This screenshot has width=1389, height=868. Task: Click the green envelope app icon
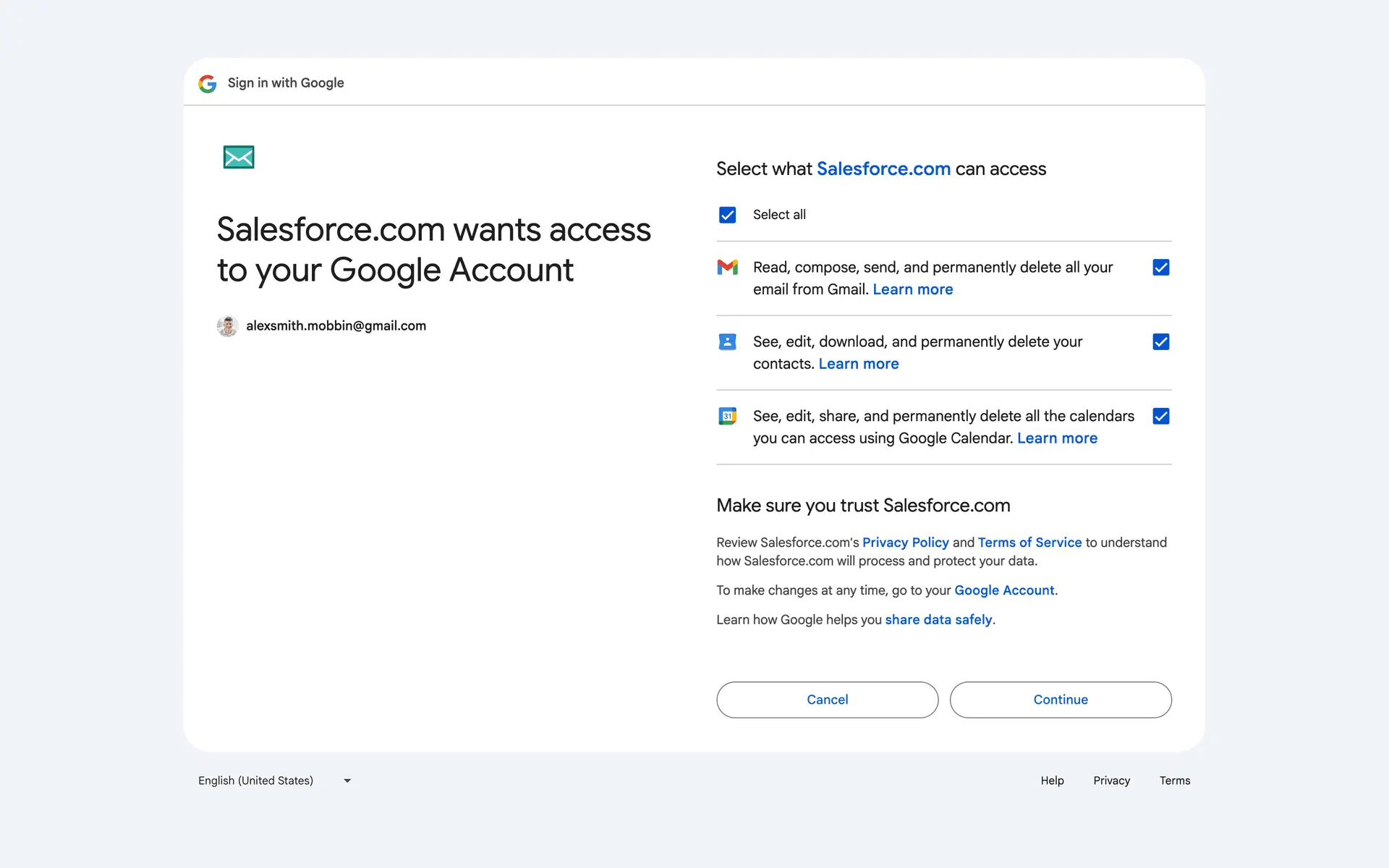pyautogui.click(x=239, y=157)
